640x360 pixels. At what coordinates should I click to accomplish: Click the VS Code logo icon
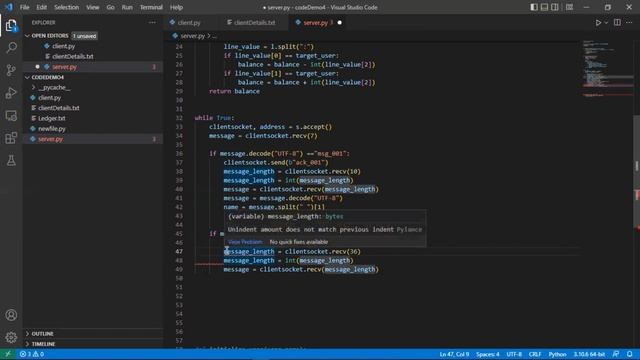pyautogui.click(x=9, y=7)
